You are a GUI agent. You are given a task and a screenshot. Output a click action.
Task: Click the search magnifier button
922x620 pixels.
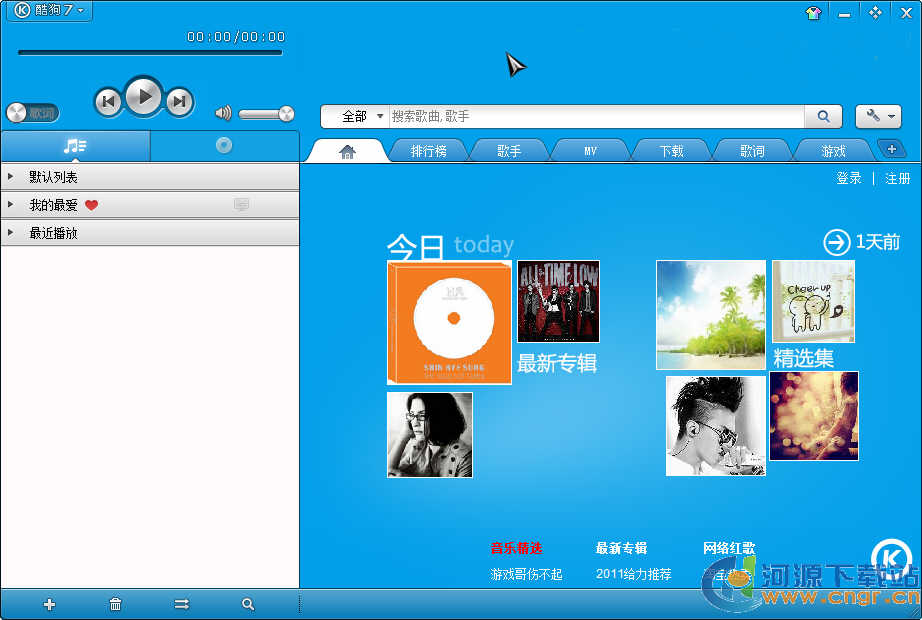(x=823, y=117)
